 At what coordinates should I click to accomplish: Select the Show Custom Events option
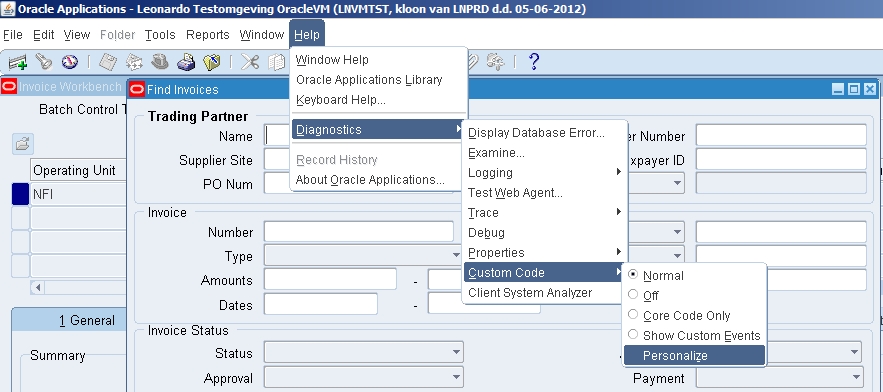pos(694,336)
